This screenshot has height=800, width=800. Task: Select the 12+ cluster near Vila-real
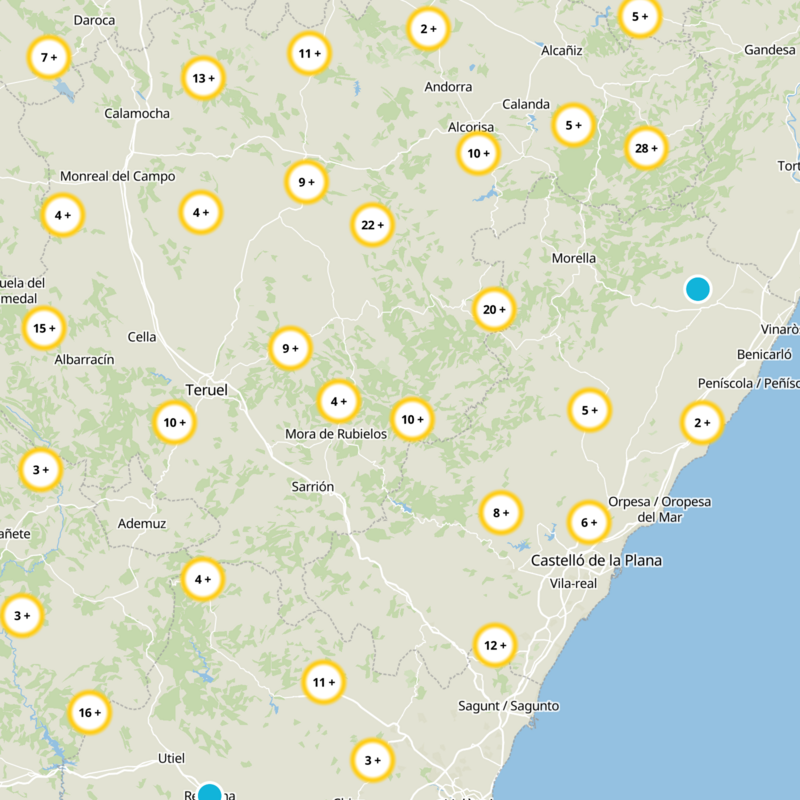coord(493,647)
